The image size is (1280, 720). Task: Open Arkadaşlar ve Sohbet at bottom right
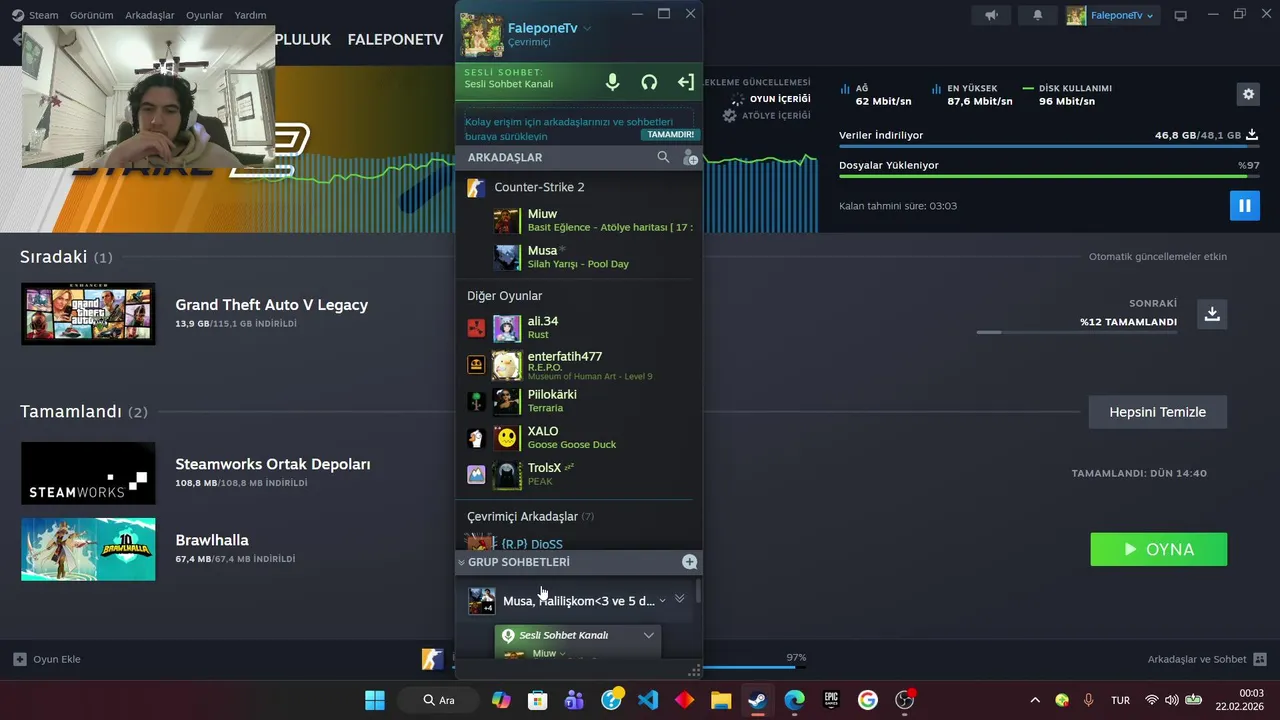point(1207,659)
